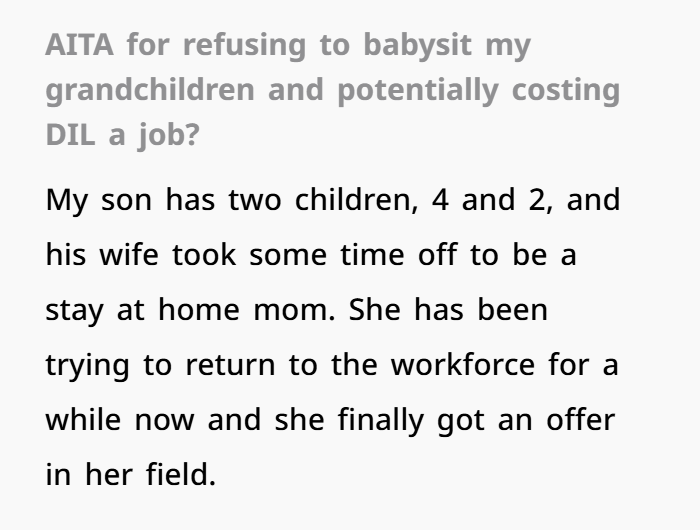Click the word "workforce" in the body
The width and height of the screenshot is (700, 530).
[462, 364]
